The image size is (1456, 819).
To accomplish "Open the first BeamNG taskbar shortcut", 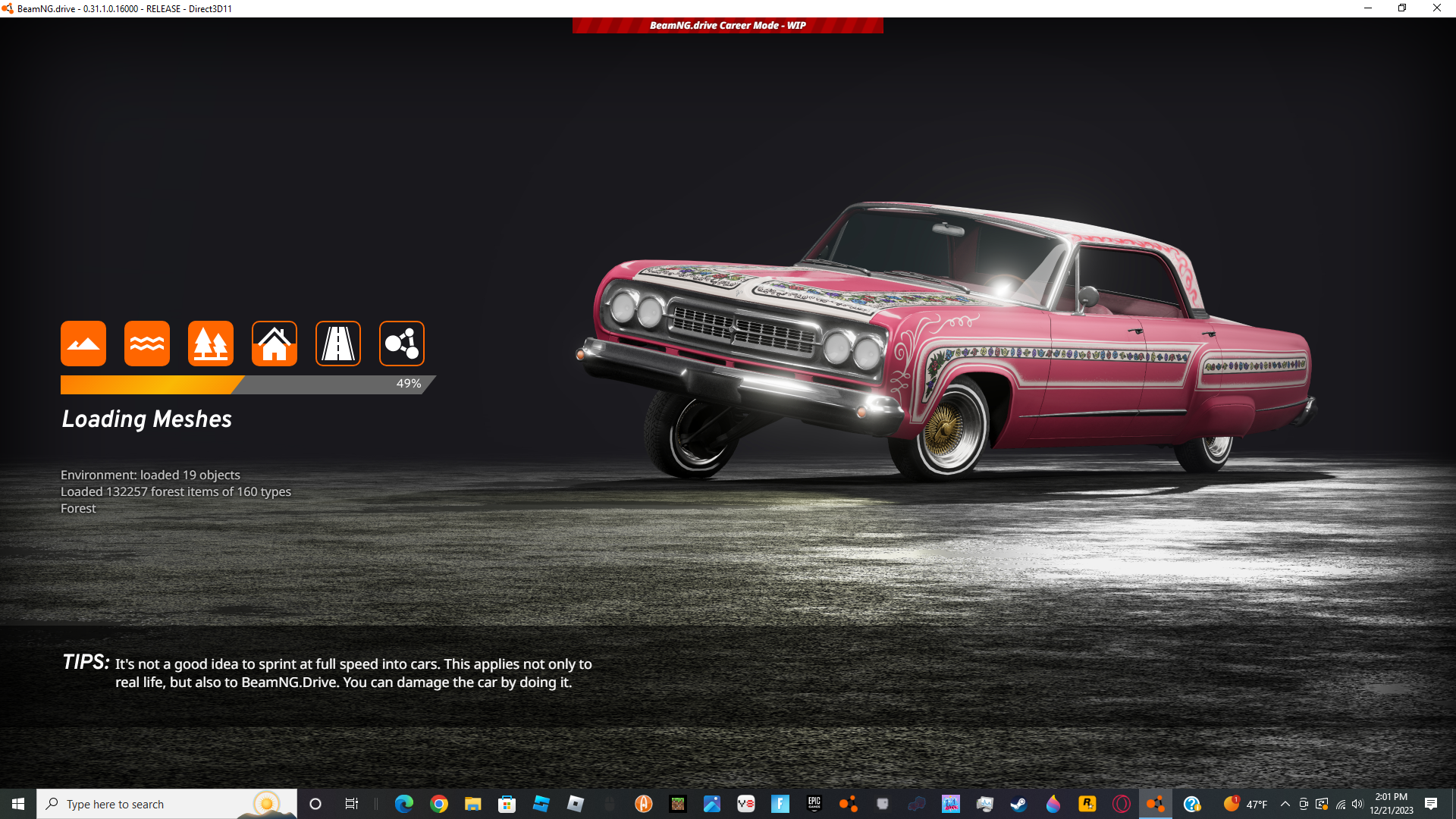I will [x=849, y=804].
